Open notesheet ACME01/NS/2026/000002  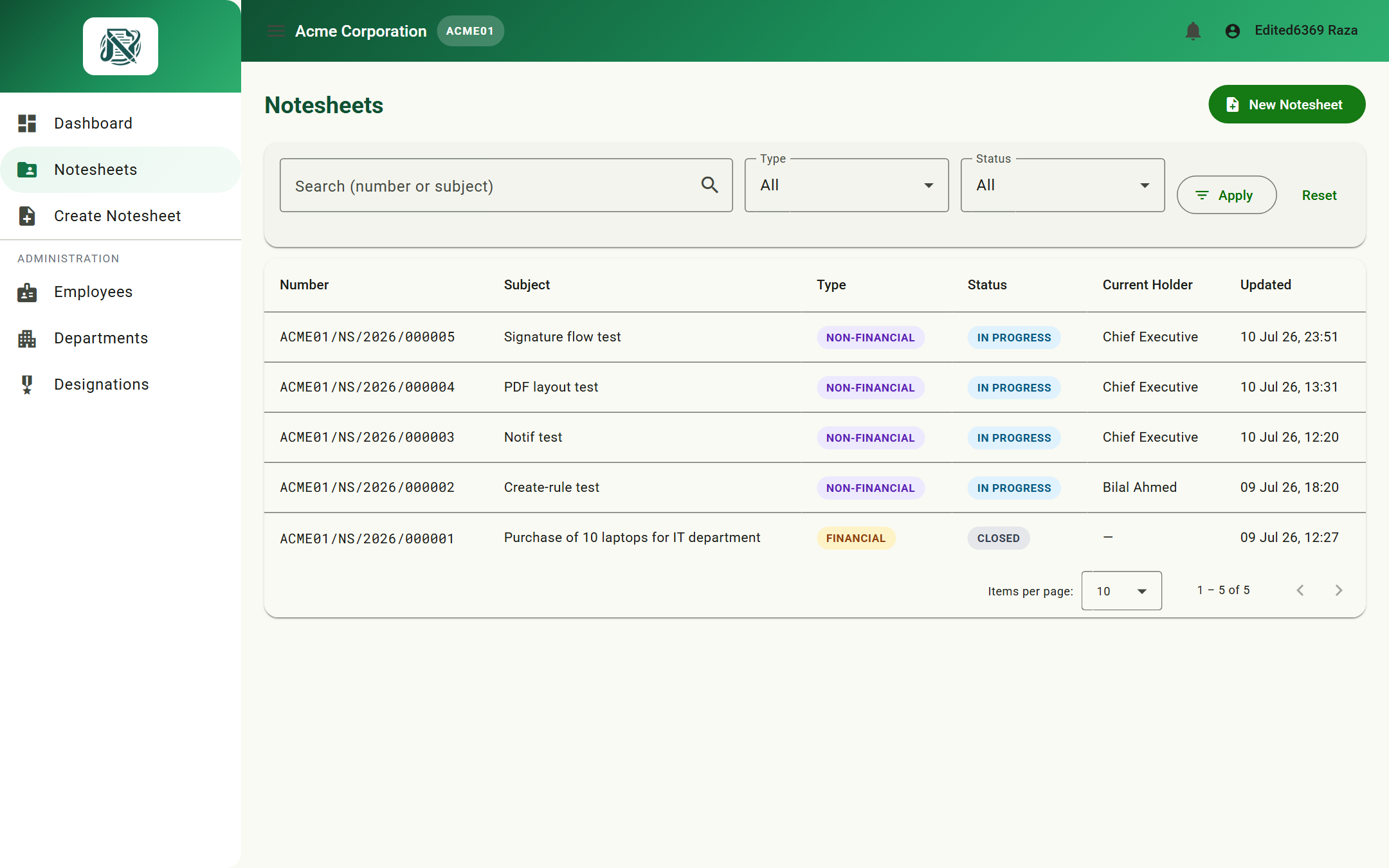pos(367,487)
